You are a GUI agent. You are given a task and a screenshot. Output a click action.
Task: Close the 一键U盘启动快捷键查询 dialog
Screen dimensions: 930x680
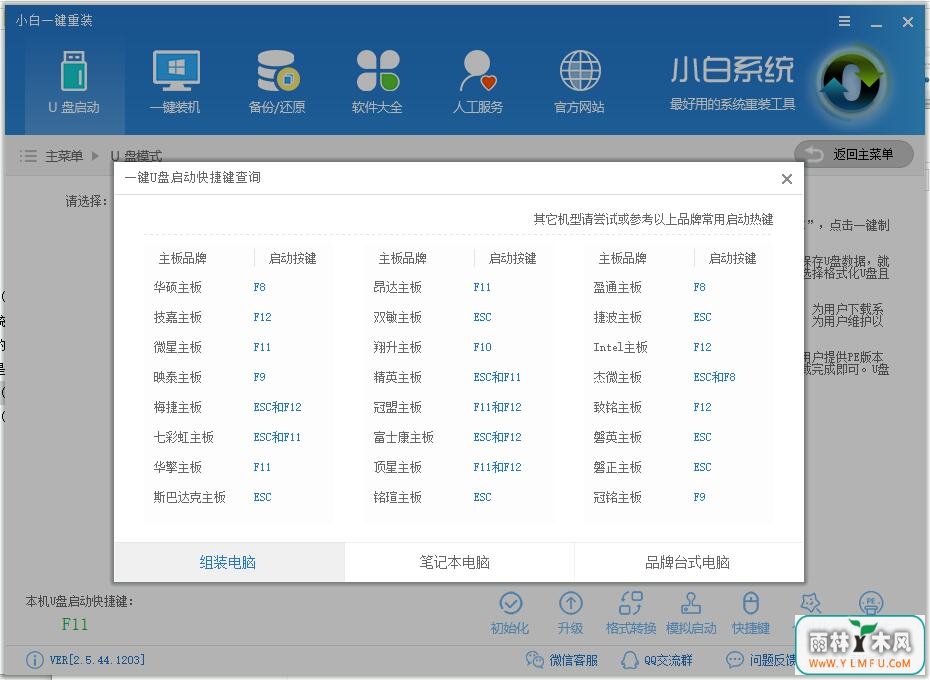[x=787, y=179]
